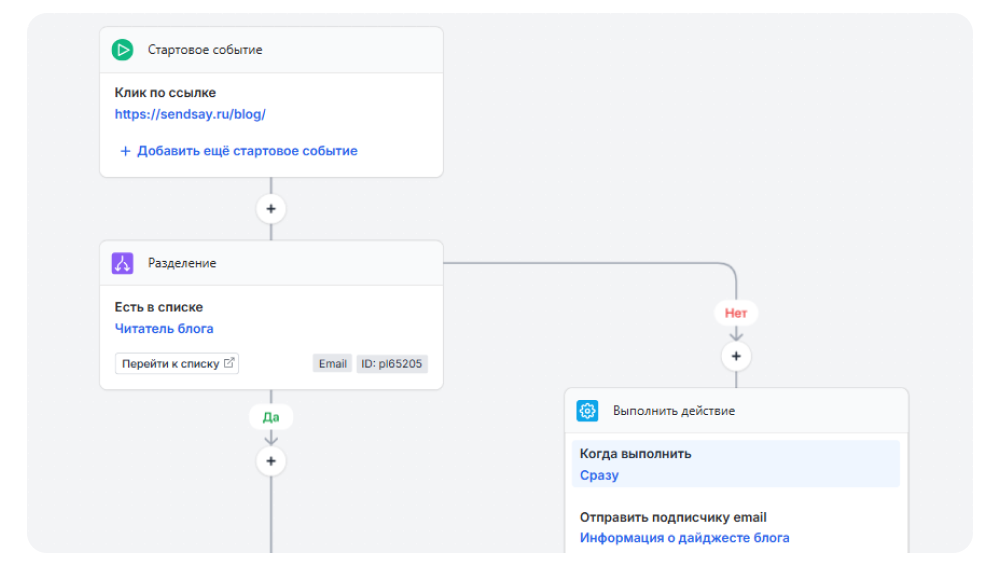Add a step under the Нет branch
1000x565 pixels.
736,356
